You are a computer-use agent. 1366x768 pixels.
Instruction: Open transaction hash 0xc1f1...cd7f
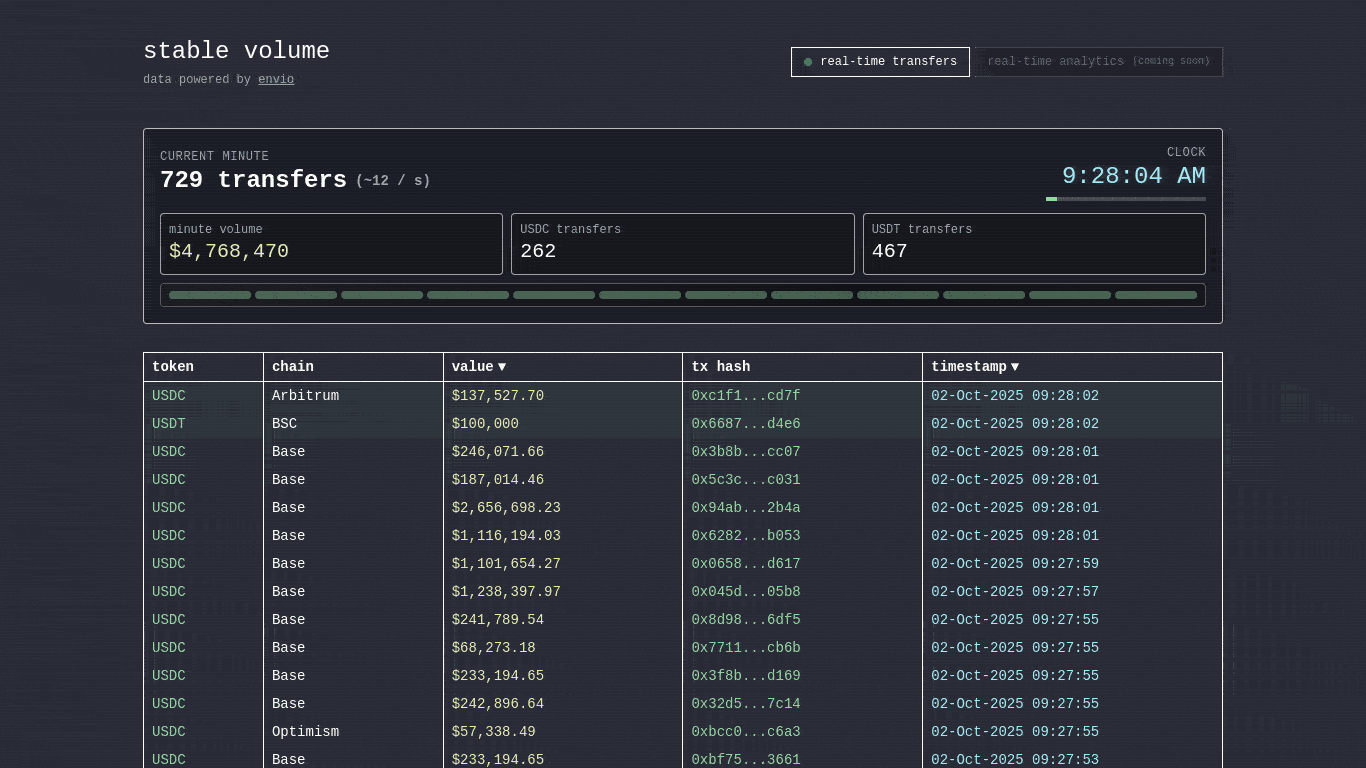(745, 396)
